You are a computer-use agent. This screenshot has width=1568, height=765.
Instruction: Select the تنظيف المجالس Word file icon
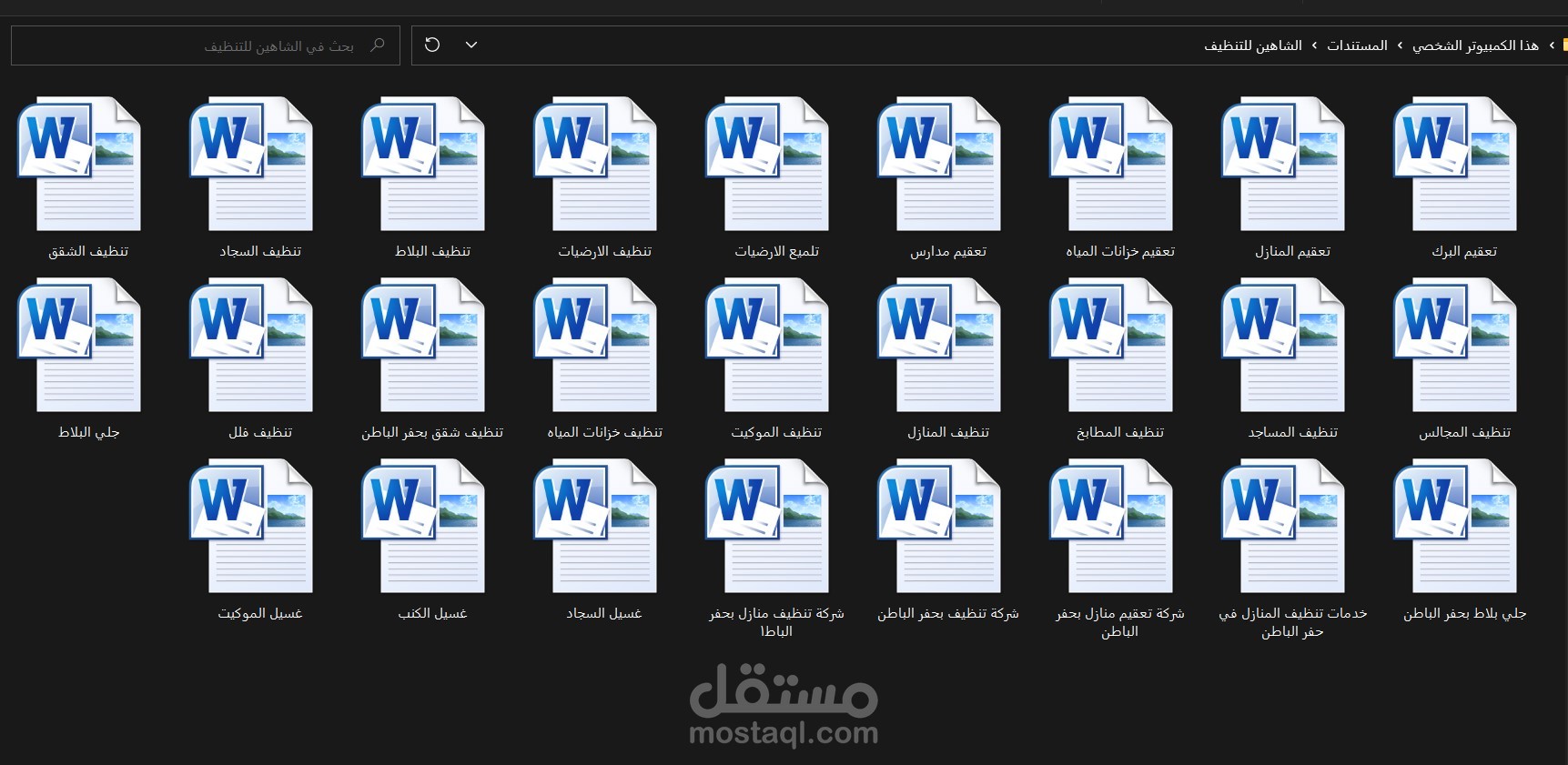coord(1455,345)
